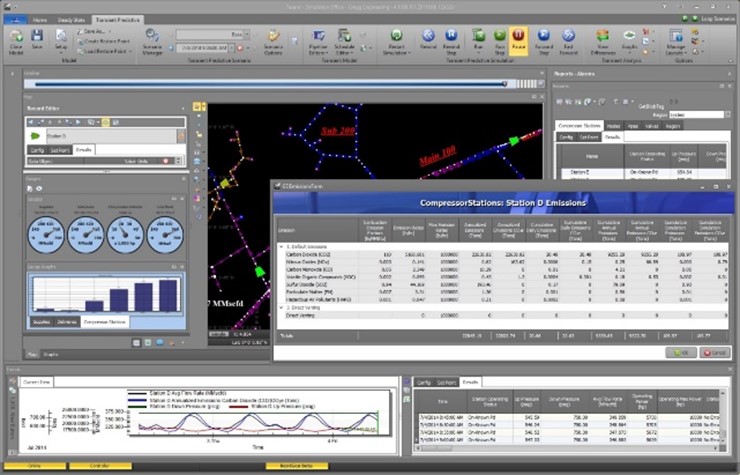Open the Graphs tool in the ribbon

629,40
